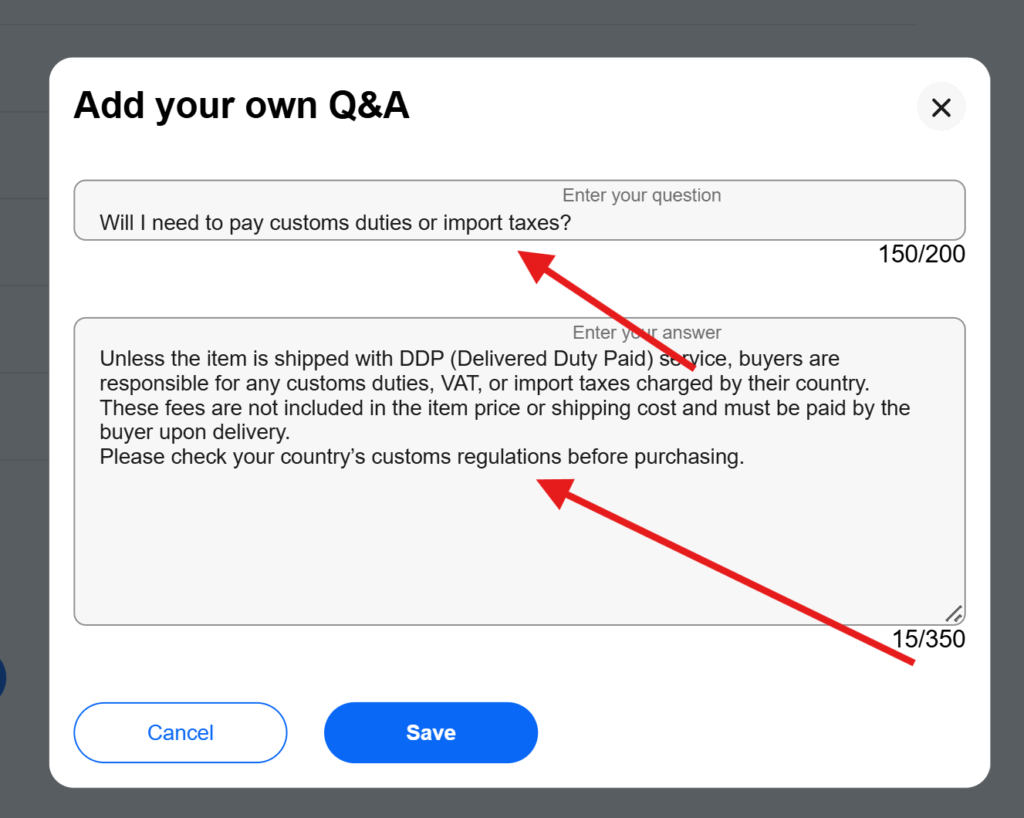Click the 15/350 answer character counter
Screen dimensions: 1024x818
[928, 639]
